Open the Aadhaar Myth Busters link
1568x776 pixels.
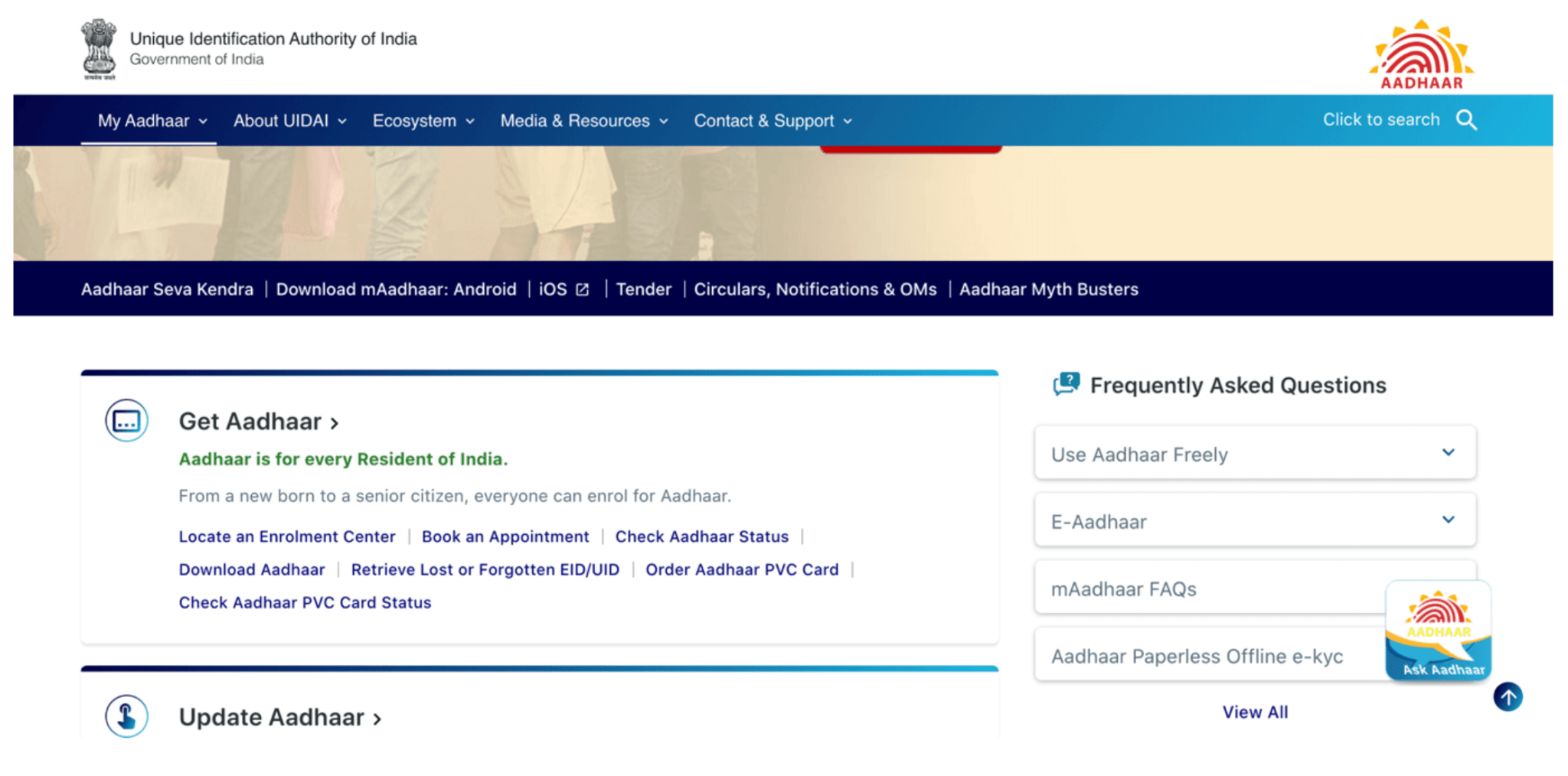click(1049, 289)
